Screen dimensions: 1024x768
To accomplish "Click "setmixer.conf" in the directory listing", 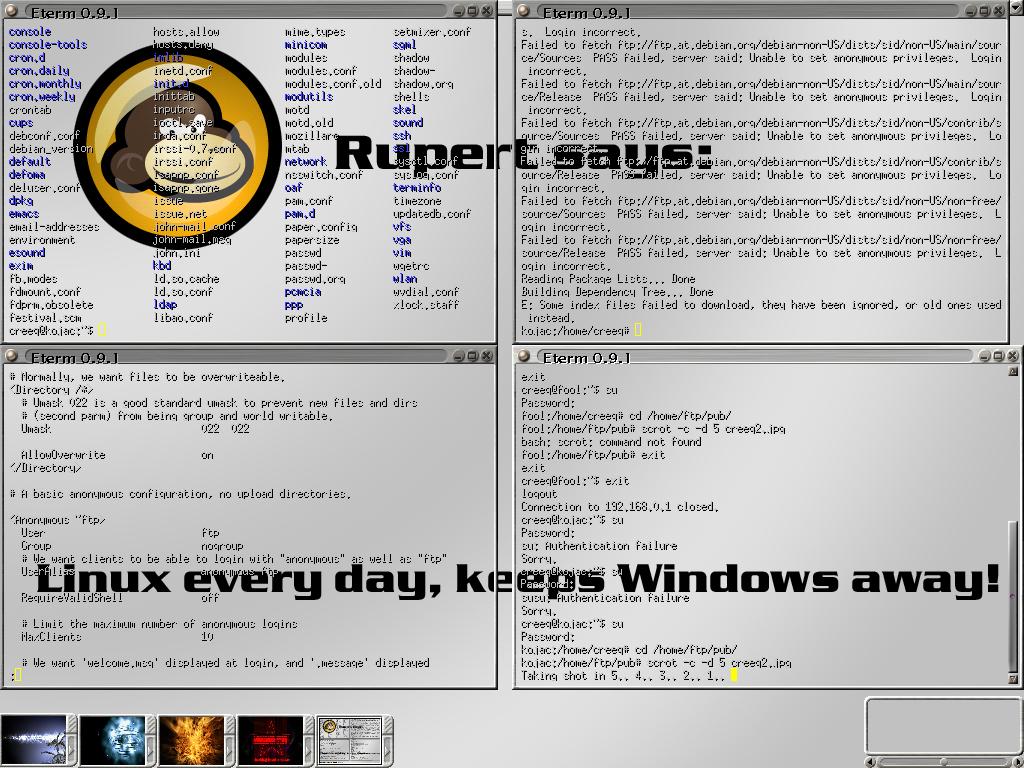I will click(432, 31).
